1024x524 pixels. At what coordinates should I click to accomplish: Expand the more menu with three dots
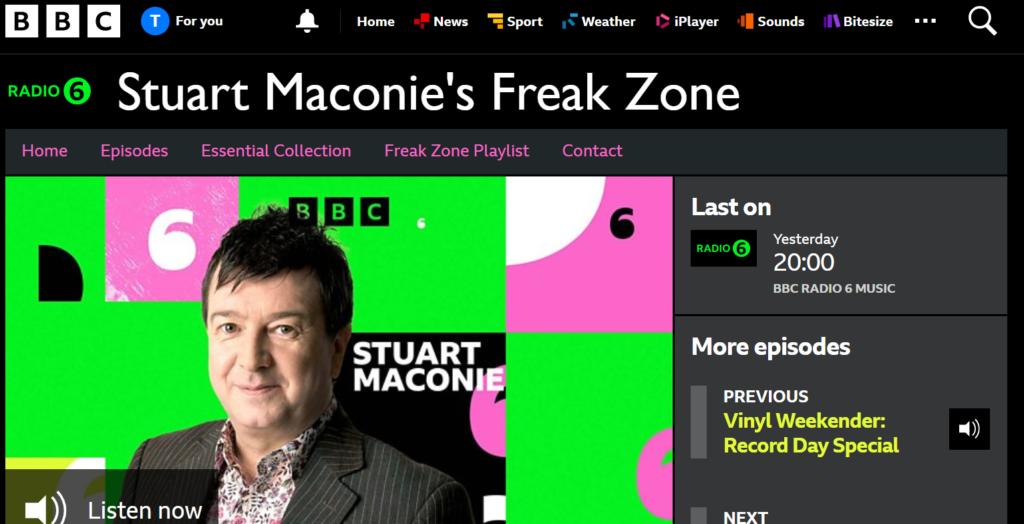click(x=925, y=22)
